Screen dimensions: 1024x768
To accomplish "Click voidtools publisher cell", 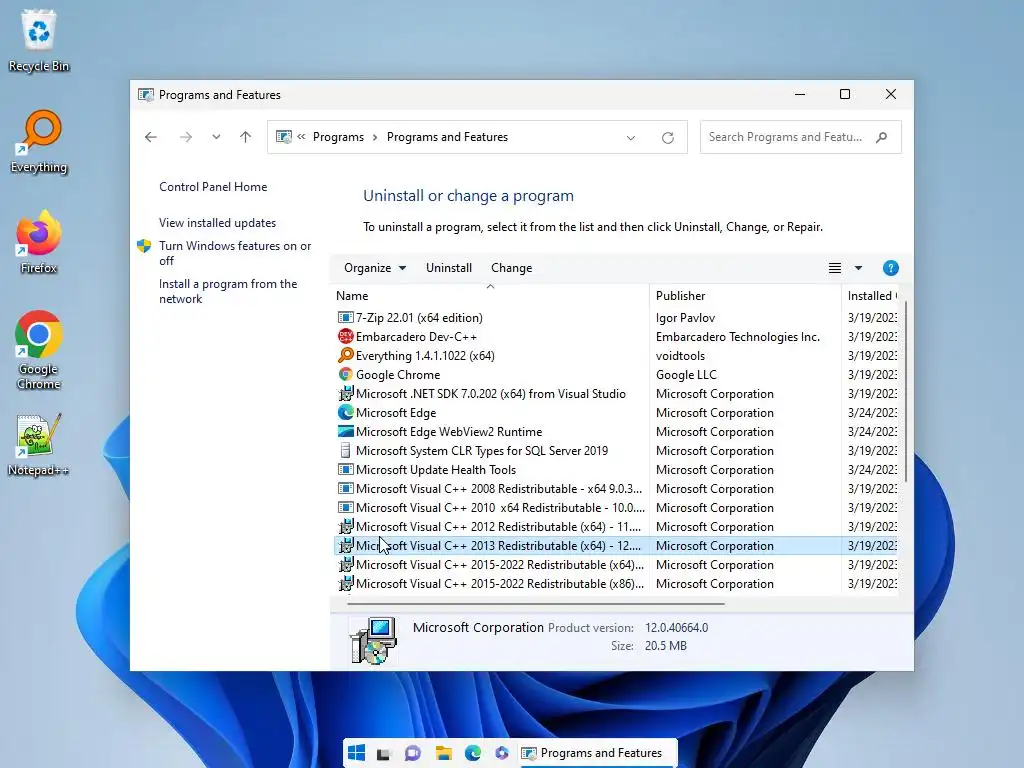I will pyautogui.click(x=680, y=355).
